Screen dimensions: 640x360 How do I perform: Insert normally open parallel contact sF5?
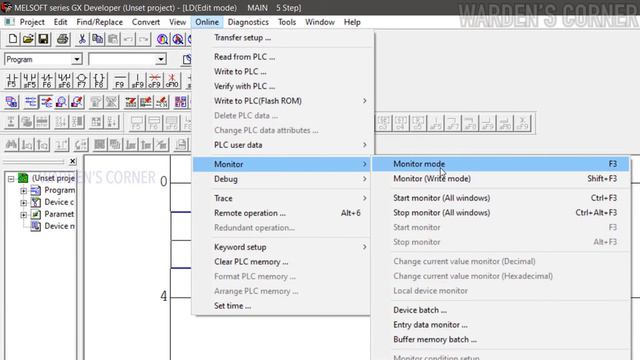pos(29,80)
